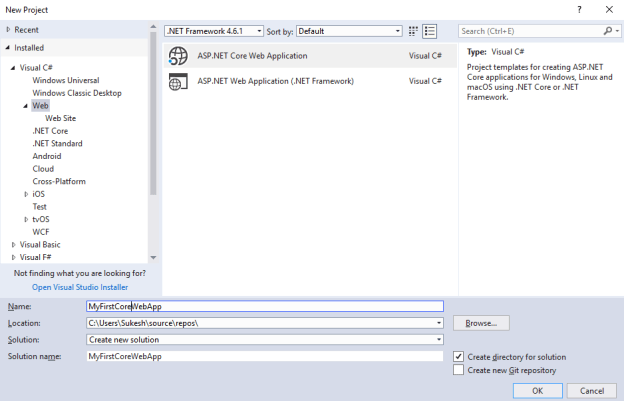624x401 pixels.
Task: Select Windows Universal category
Action: [x=66, y=80]
